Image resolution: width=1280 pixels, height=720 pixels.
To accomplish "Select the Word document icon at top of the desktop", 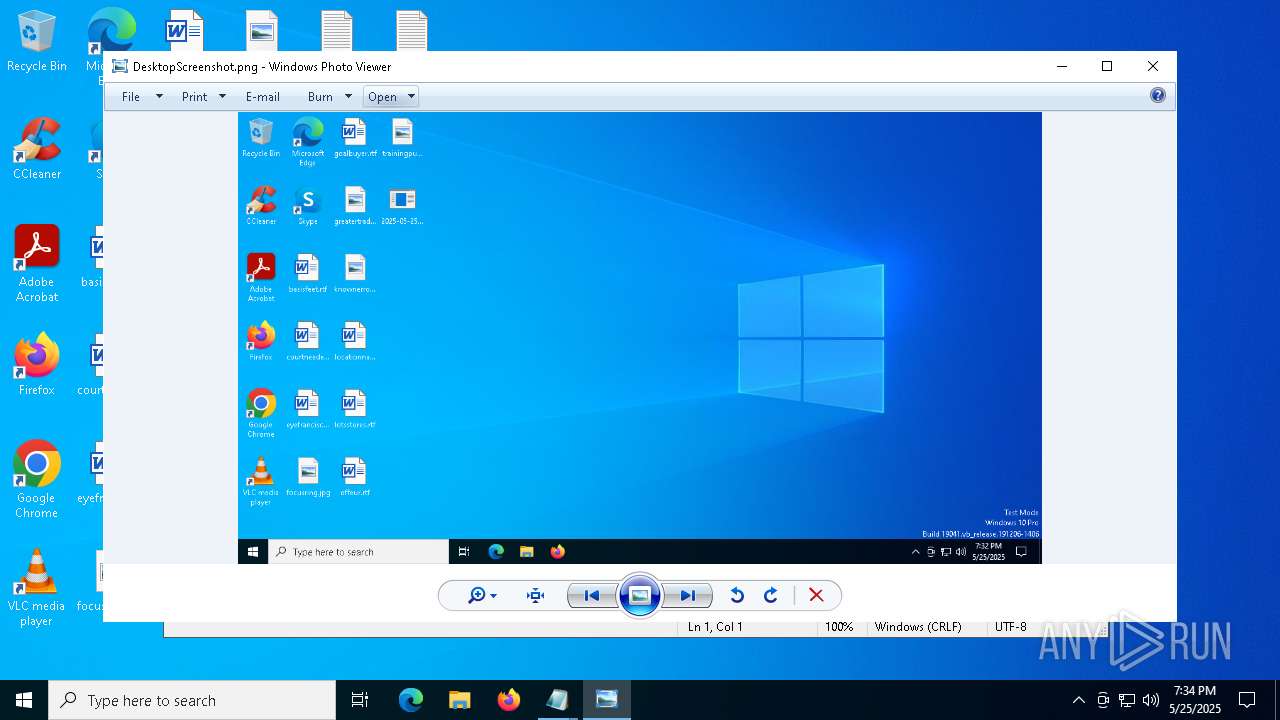I will (x=184, y=30).
